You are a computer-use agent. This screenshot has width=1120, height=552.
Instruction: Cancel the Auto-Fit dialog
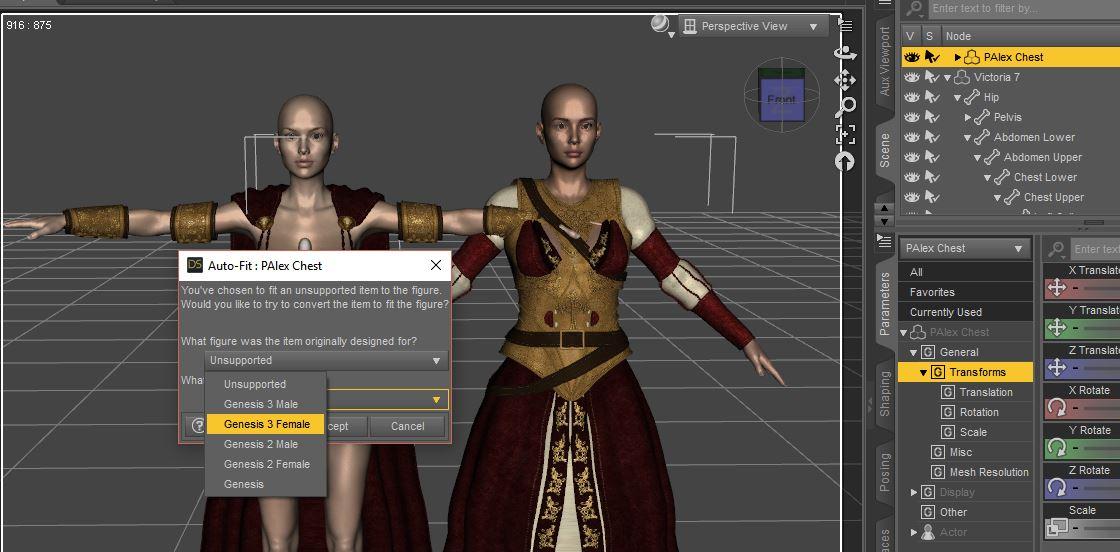pos(408,426)
